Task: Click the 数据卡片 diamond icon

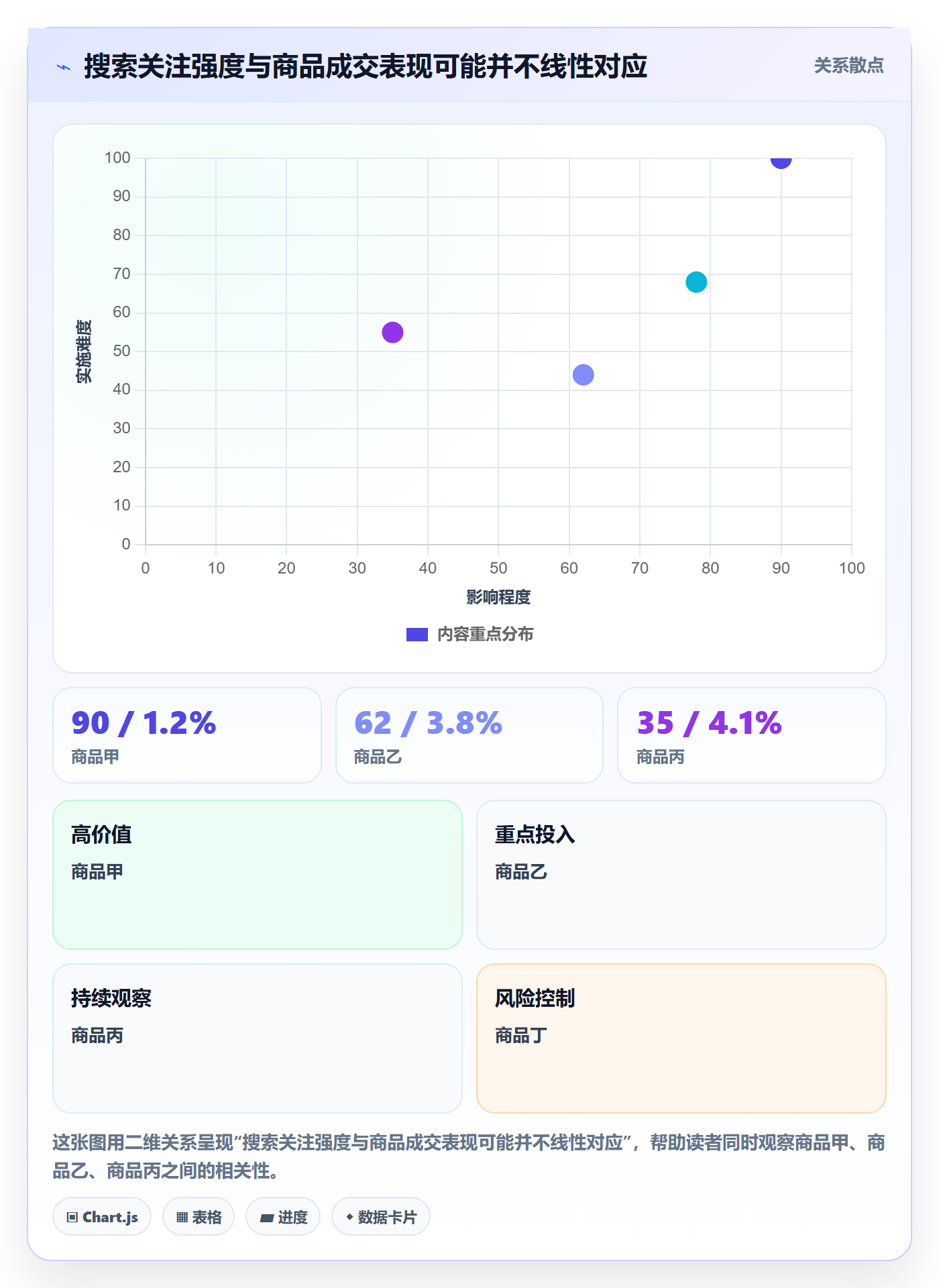Action: (x=349, y=1216)
